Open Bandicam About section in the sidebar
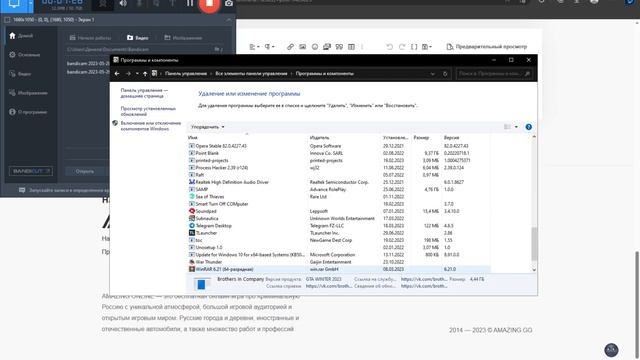The height and width of the screenshot is (360, 640). pyautogui.click(x=28, y=112)
